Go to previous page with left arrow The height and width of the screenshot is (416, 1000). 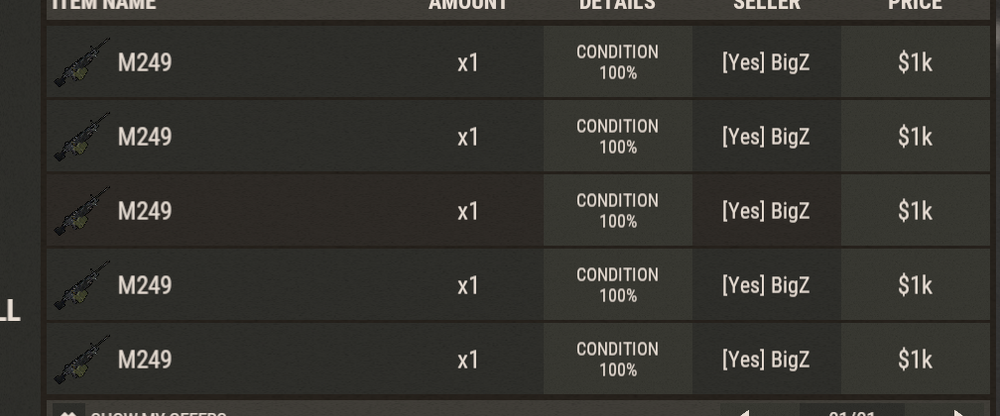pyautogui.click(x=743, y=412)
